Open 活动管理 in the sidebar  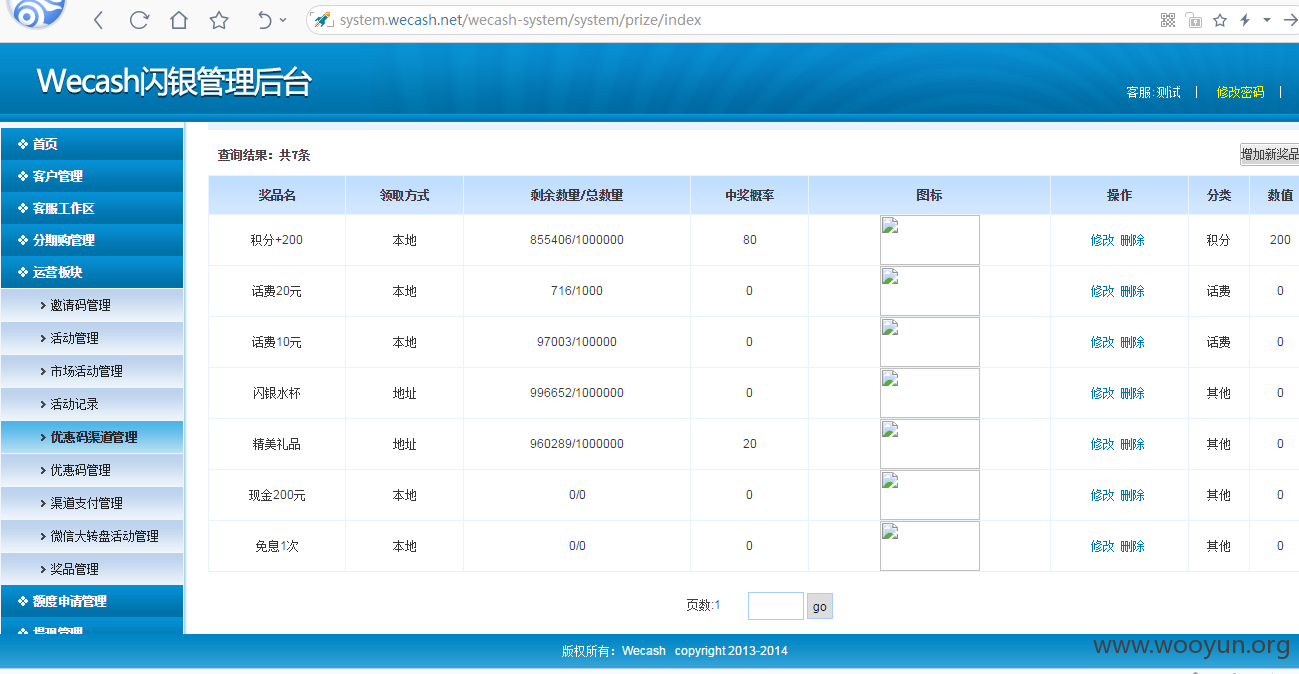tap(92, 338)
